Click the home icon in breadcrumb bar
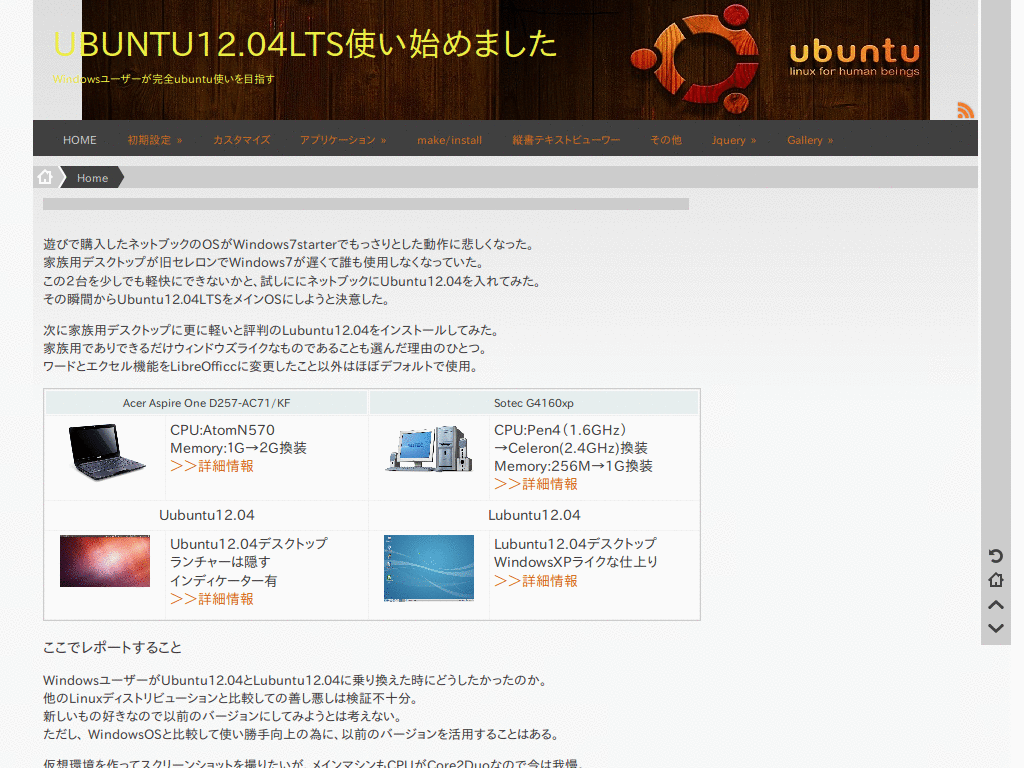 click(x=45, y=177)
